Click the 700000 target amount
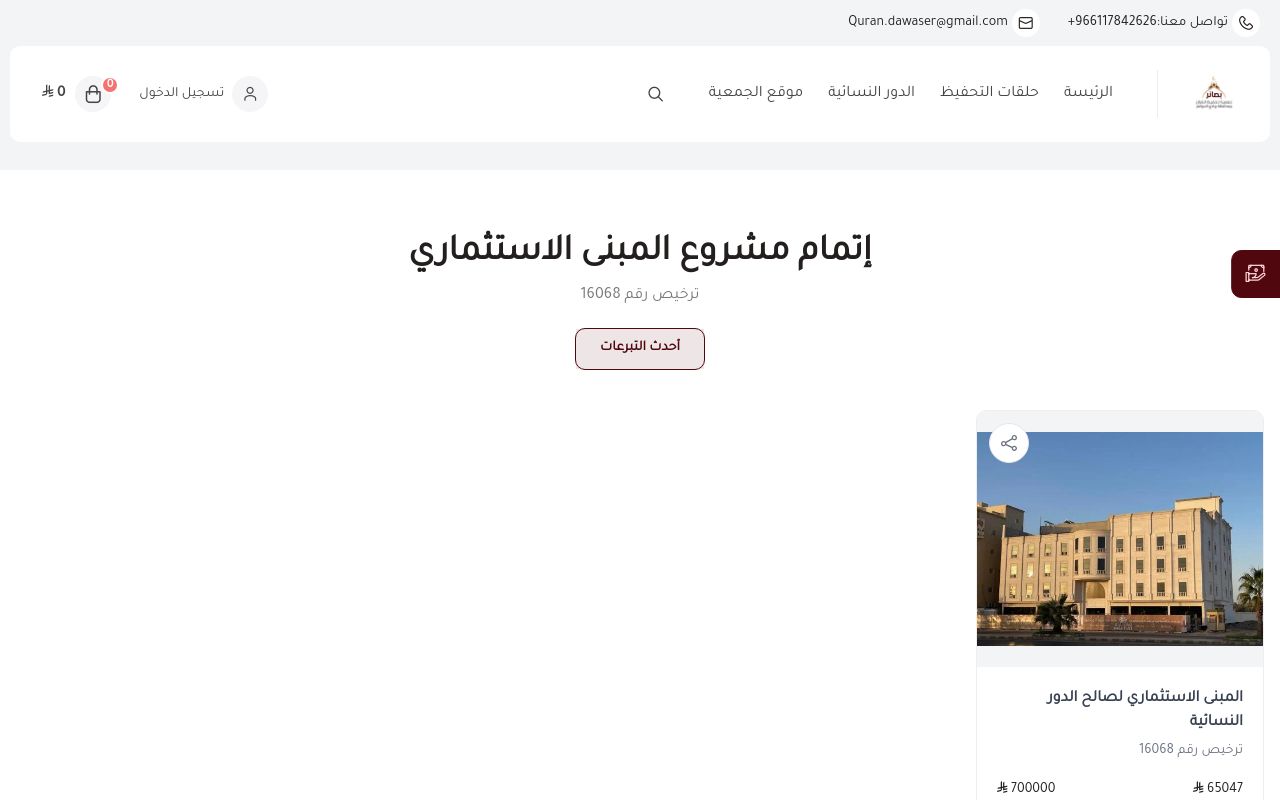Screen dimensions: 1280x800 pyautogui.click(x=1026, y=789)
